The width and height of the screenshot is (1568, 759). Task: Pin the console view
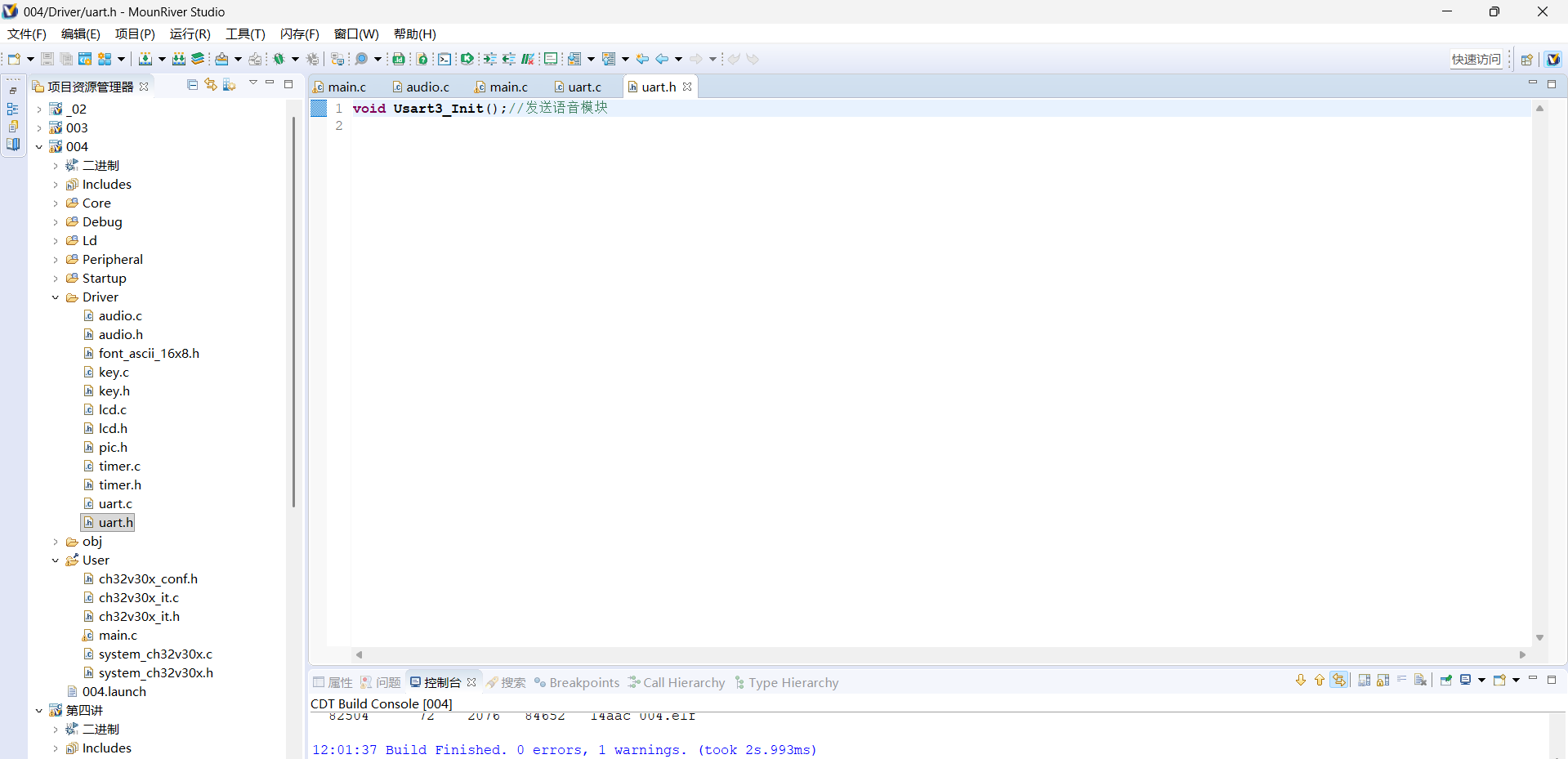[1445, 681]
